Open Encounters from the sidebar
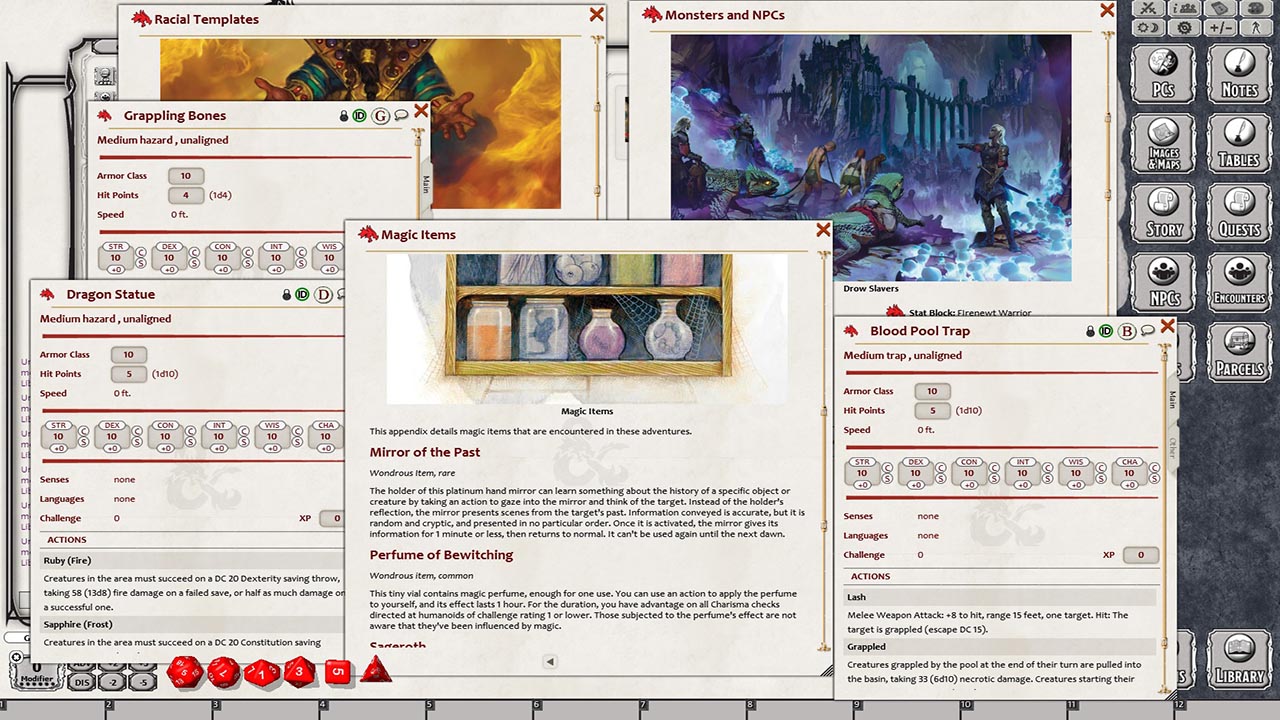1280x720 pixels. 1238,283
